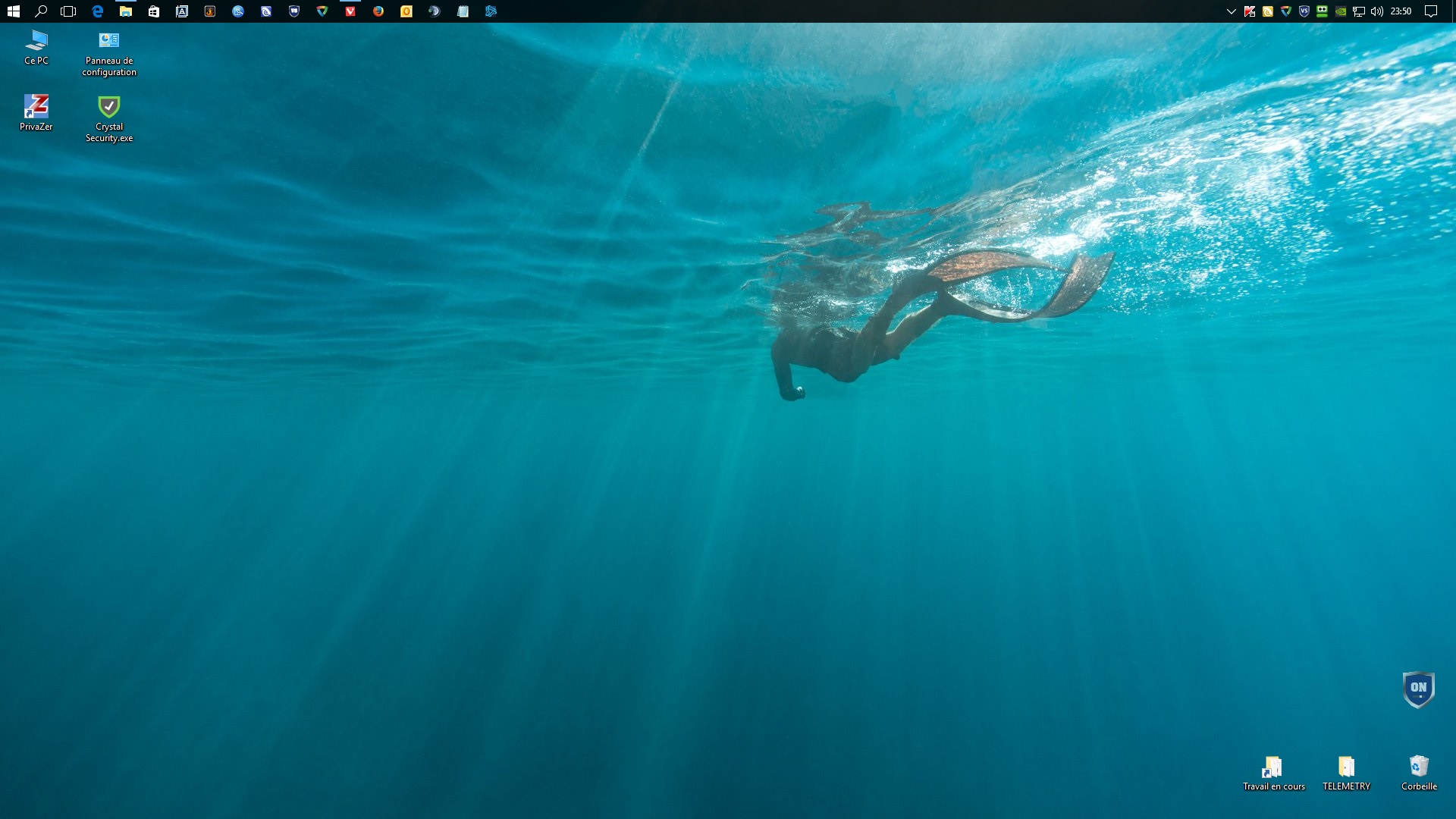Toggle the VoodooShield ON desktop widget
Screen dimensions: 1456x819
(x=1418, y=689)
